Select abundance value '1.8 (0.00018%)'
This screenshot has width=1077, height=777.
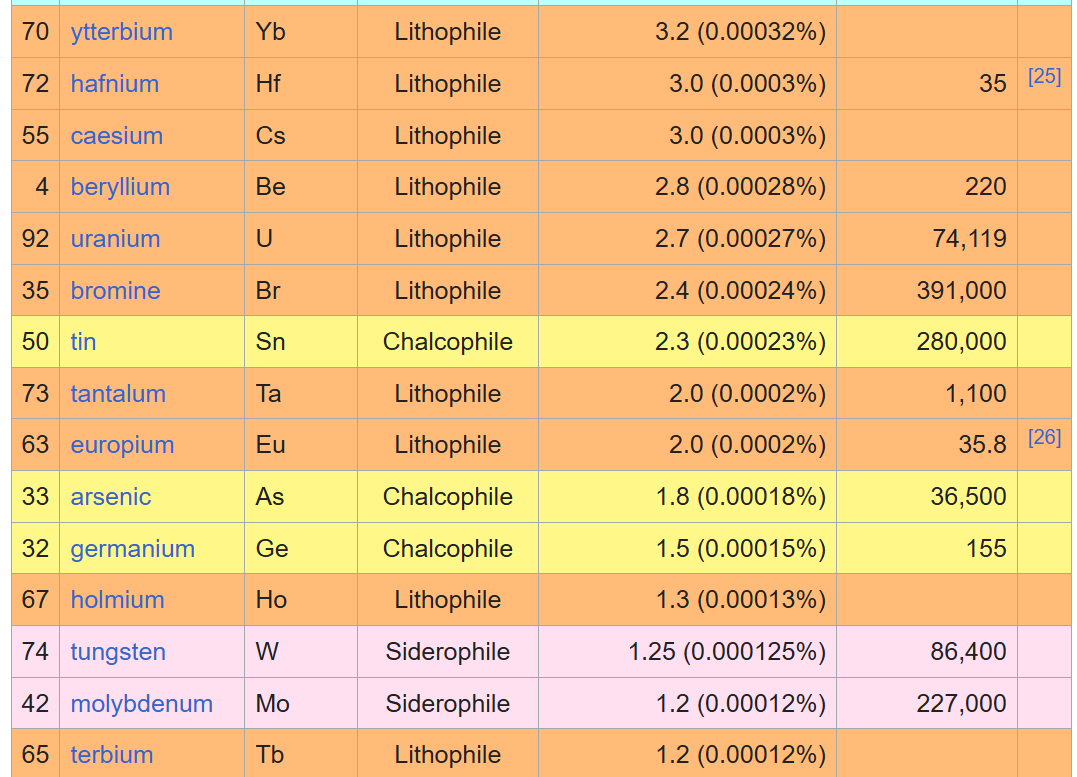[741, 497]
